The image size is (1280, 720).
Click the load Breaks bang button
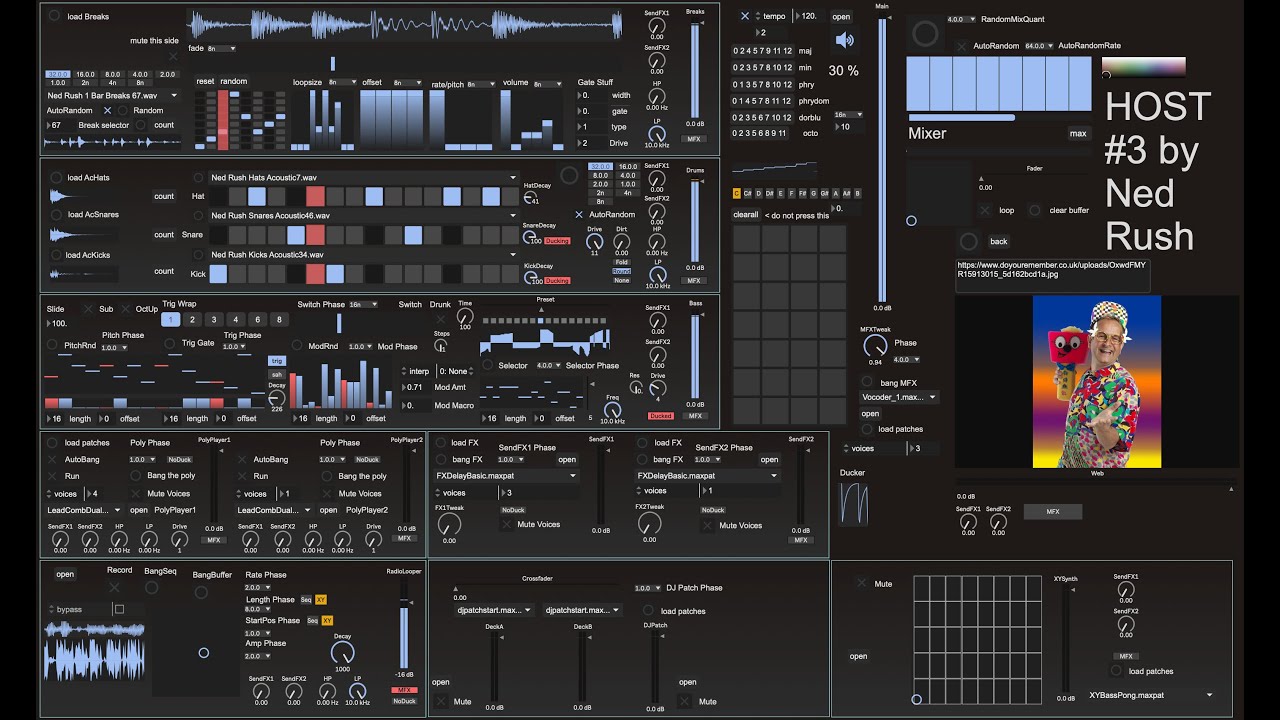tap(56, 16)
